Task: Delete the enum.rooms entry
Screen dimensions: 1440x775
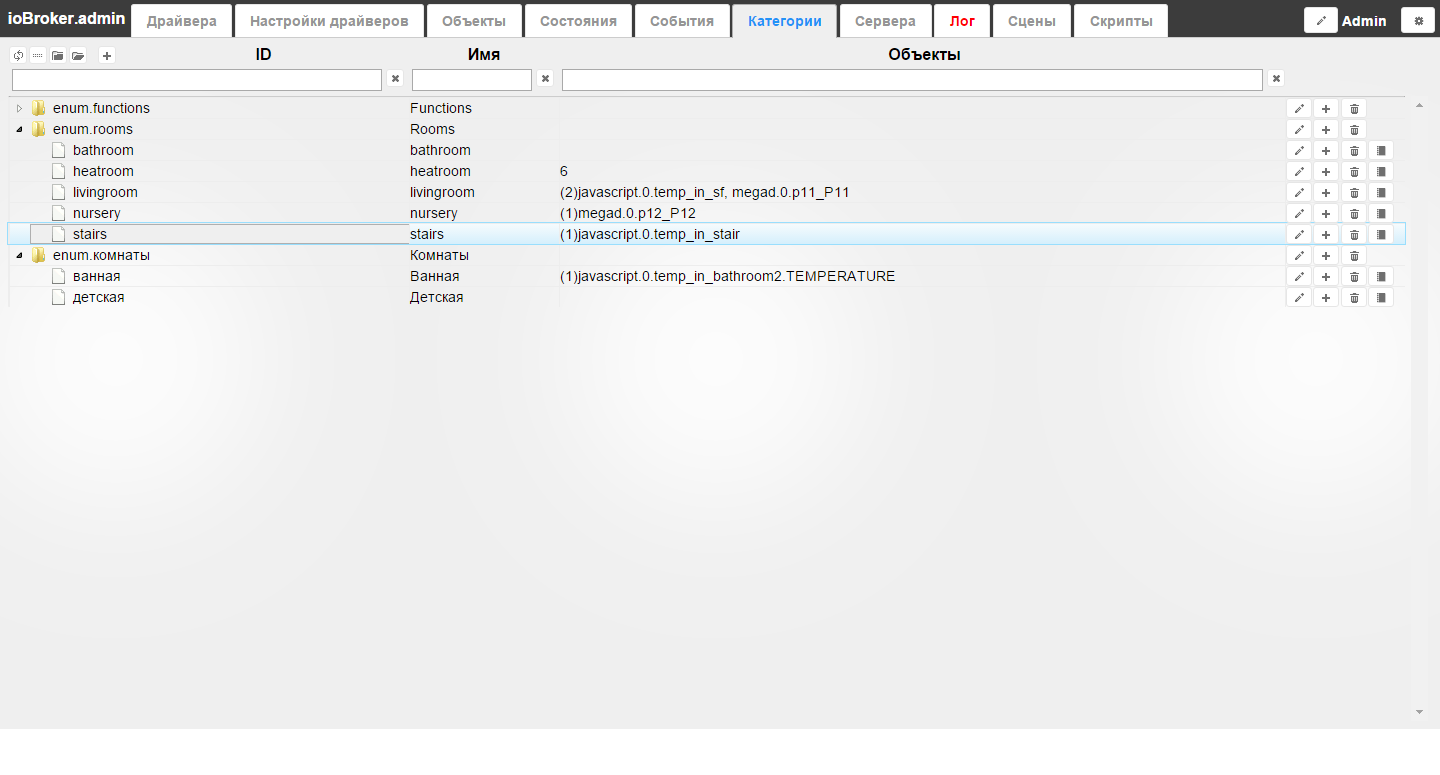Action: click(x=1354, y=129)
